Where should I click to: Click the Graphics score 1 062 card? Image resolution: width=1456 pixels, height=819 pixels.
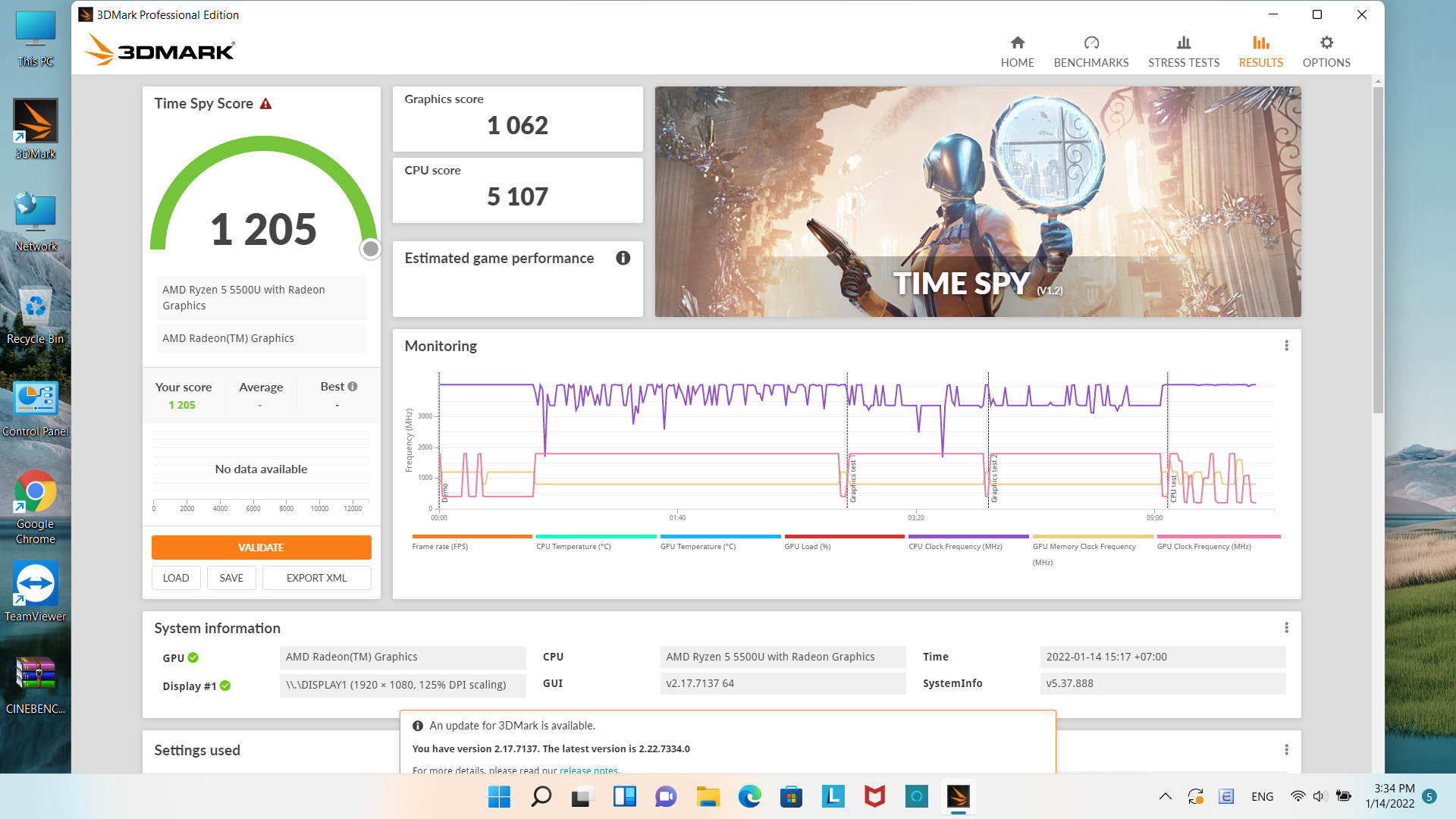(517, 119)
